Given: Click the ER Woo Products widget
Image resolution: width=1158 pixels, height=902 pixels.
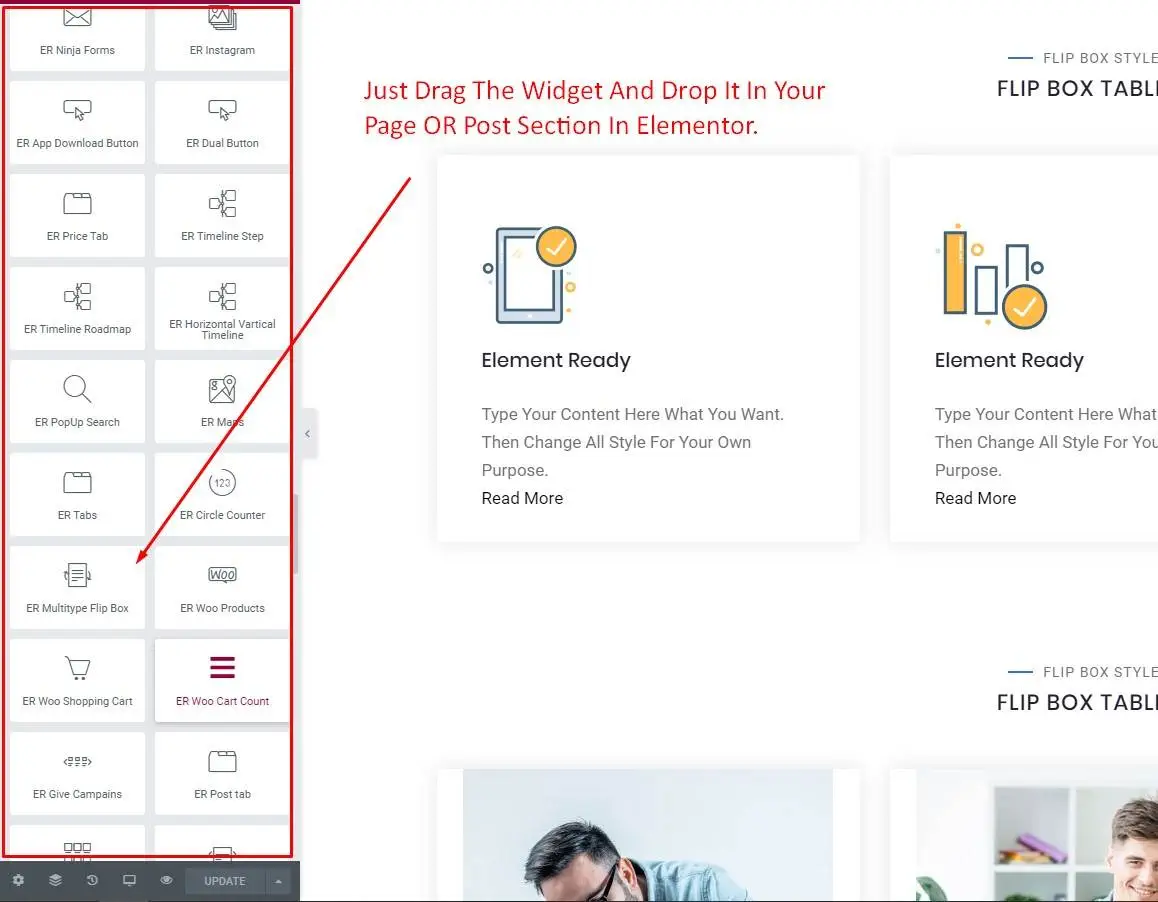Looking at the screenshot, I should (222, 588).
